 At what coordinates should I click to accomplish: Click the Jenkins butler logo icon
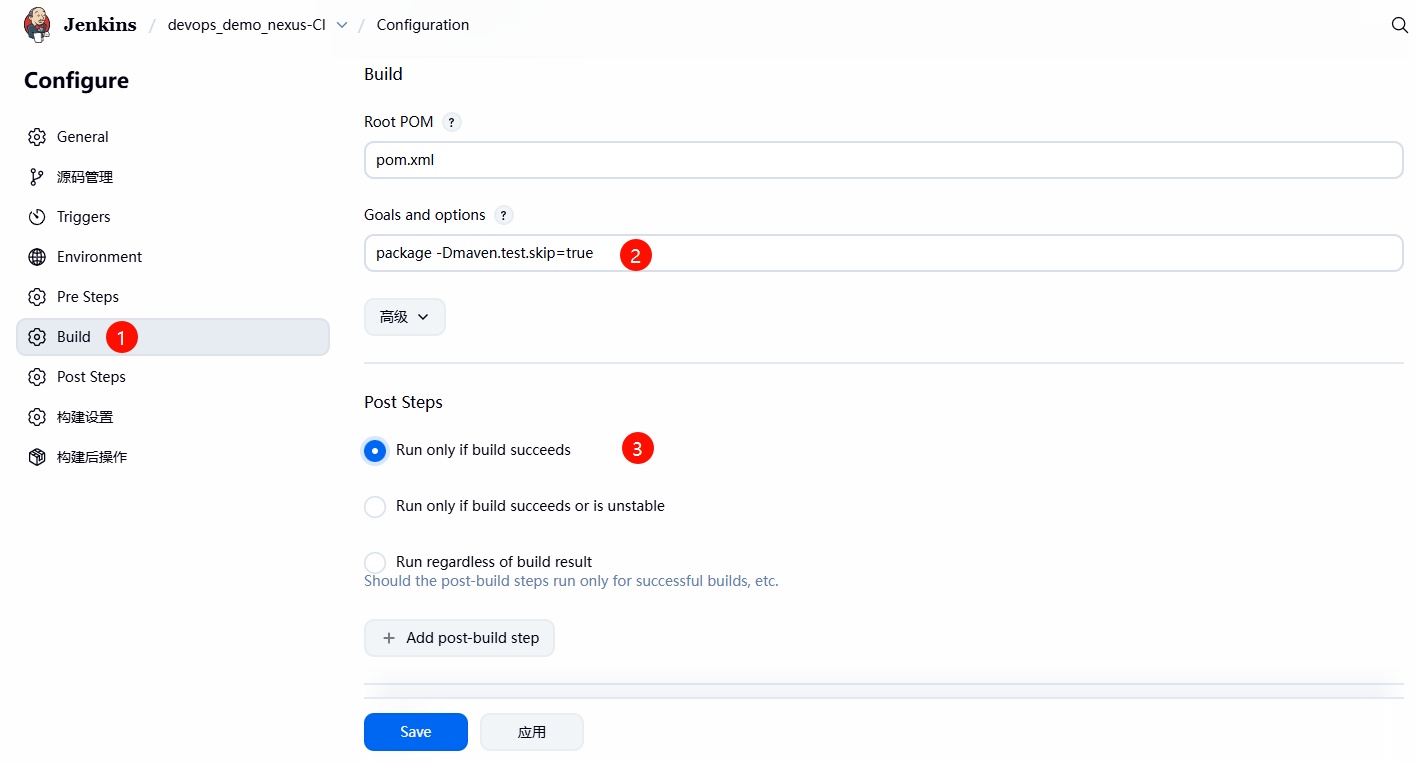pos(37,25)
